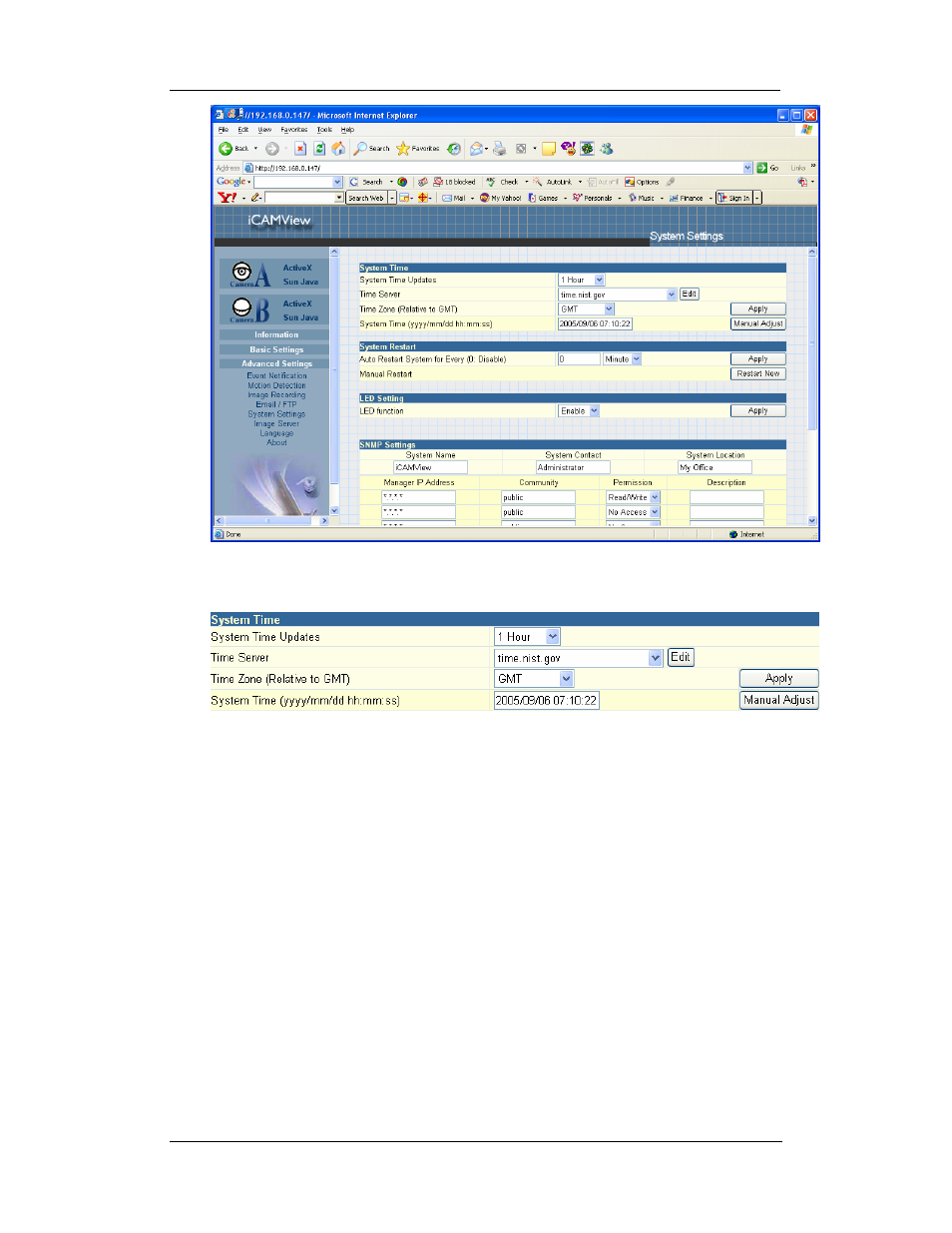Click the System Contact Administrator field

(x=574, y=467)
